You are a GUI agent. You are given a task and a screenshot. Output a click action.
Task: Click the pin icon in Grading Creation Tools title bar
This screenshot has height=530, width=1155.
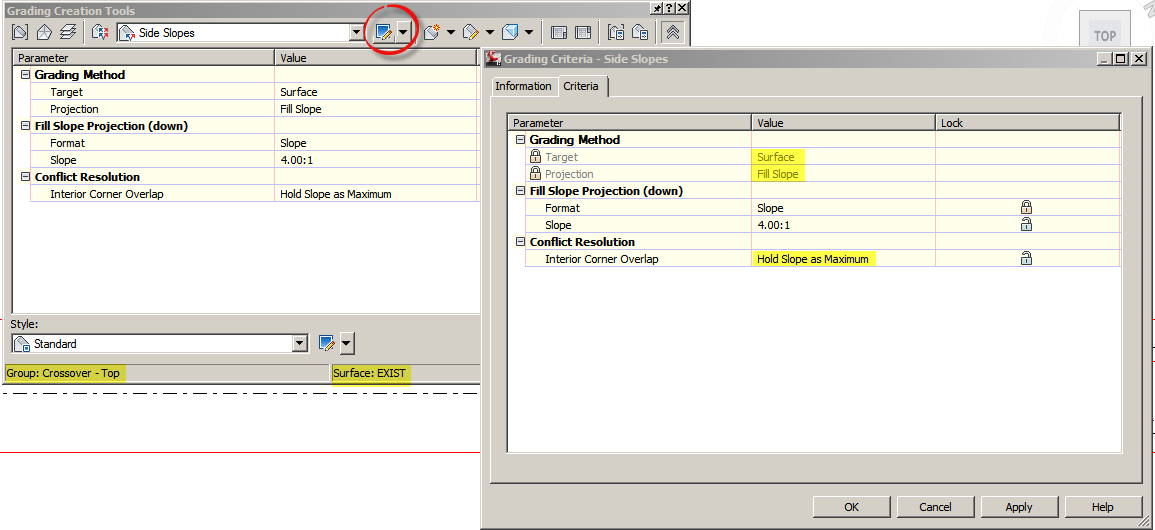656,7
